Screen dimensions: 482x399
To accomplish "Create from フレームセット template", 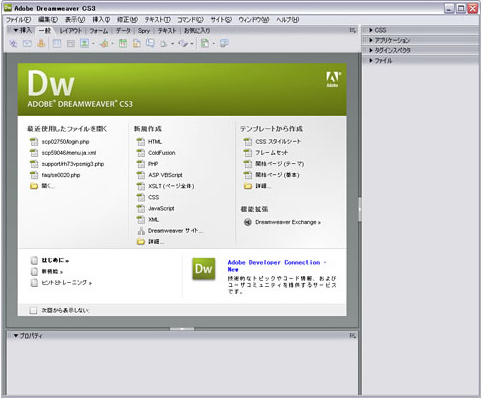I will pyautogui.click(x=266, y=153).
